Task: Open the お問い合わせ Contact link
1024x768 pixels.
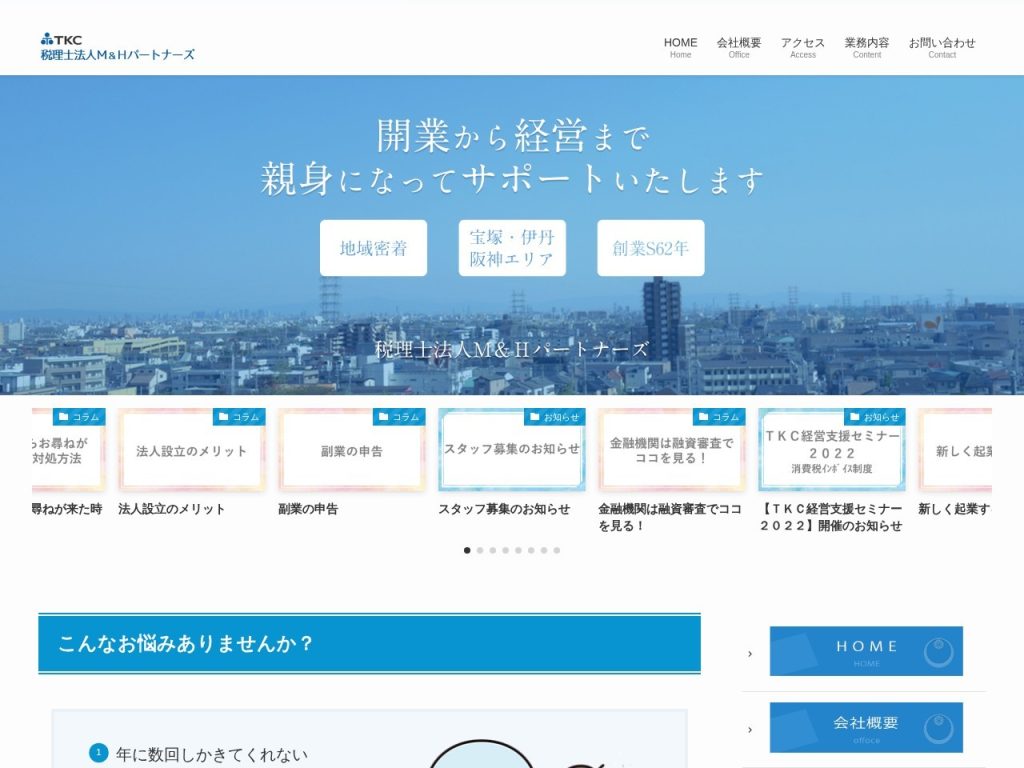Action: tap(942, 48)
